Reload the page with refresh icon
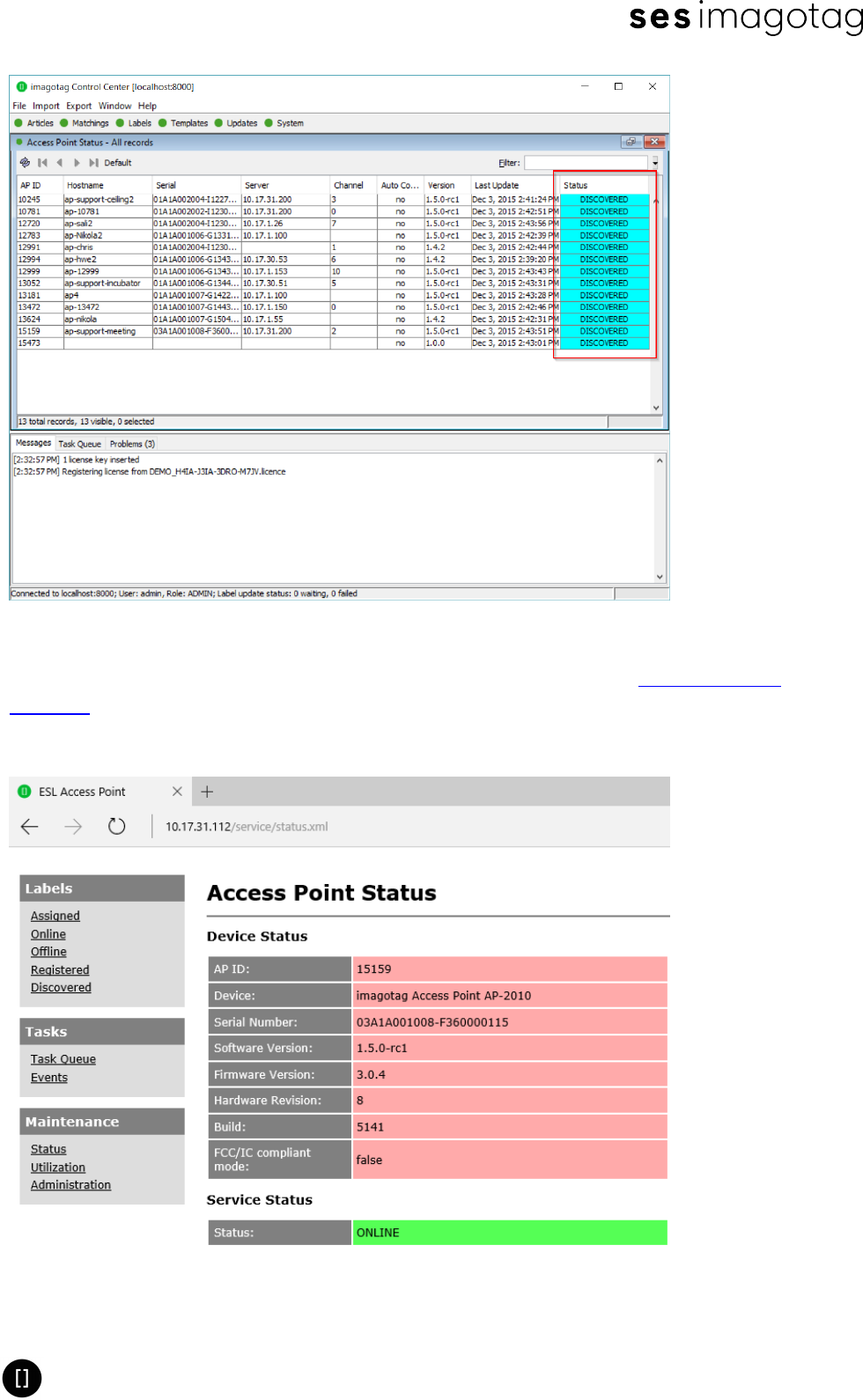The width and height of the screenshot is (863, 1400). click(116, 826)
